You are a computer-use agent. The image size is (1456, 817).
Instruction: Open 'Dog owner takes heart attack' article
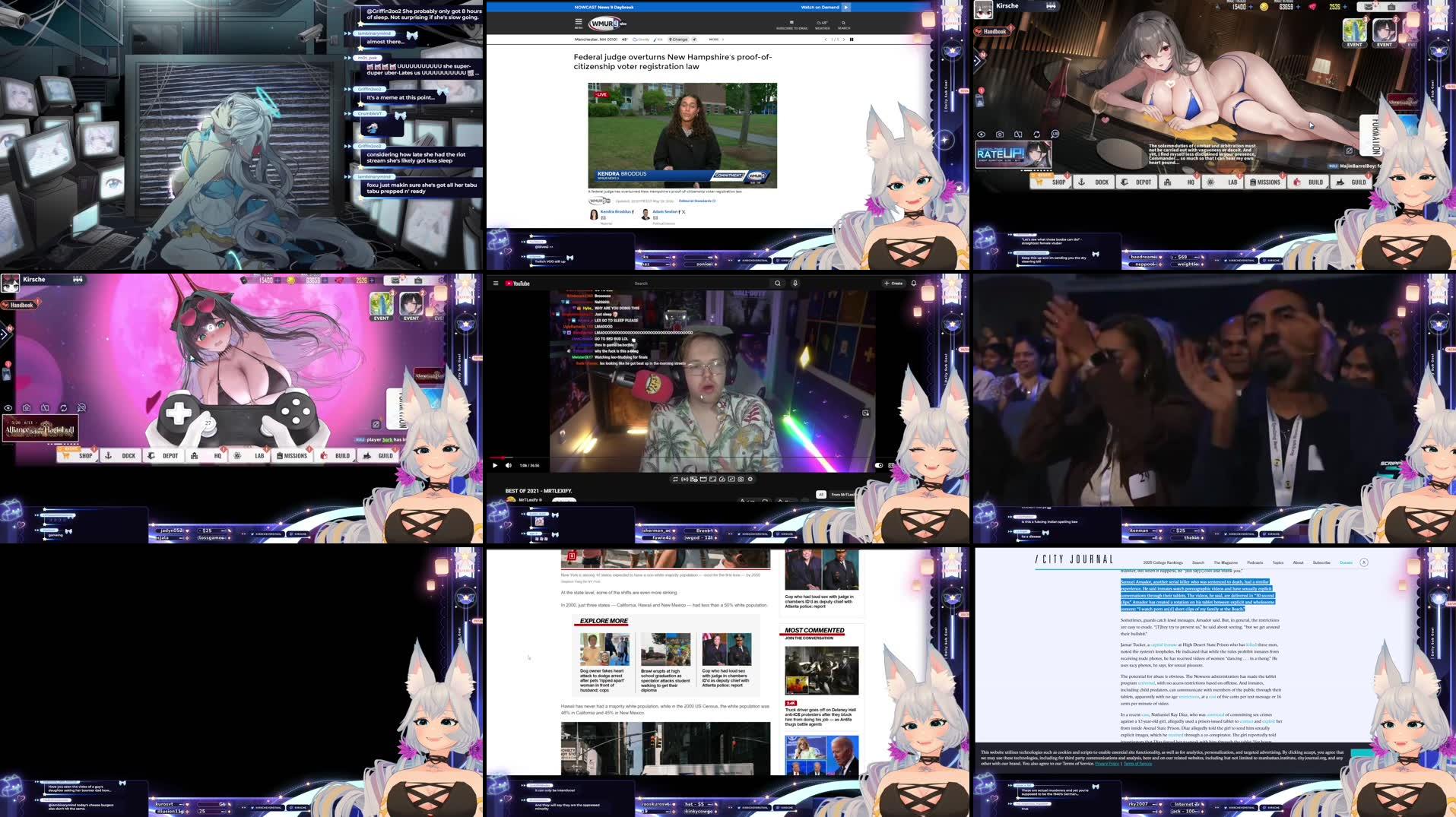click(604, 663)
